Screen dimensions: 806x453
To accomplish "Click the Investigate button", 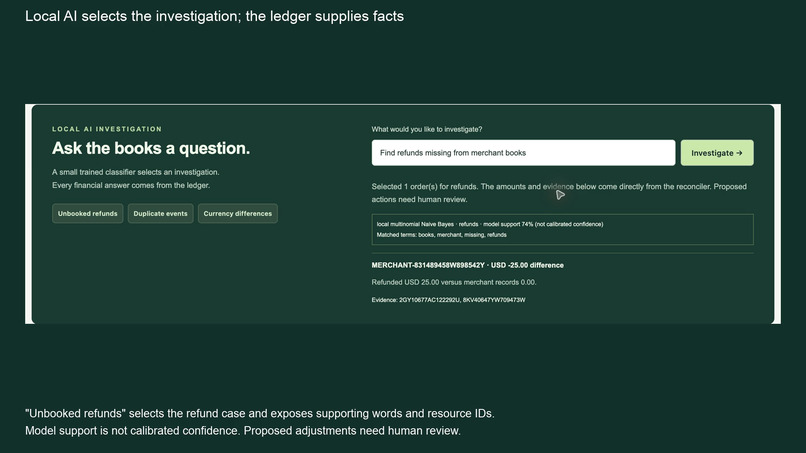I will click(717, 153).
